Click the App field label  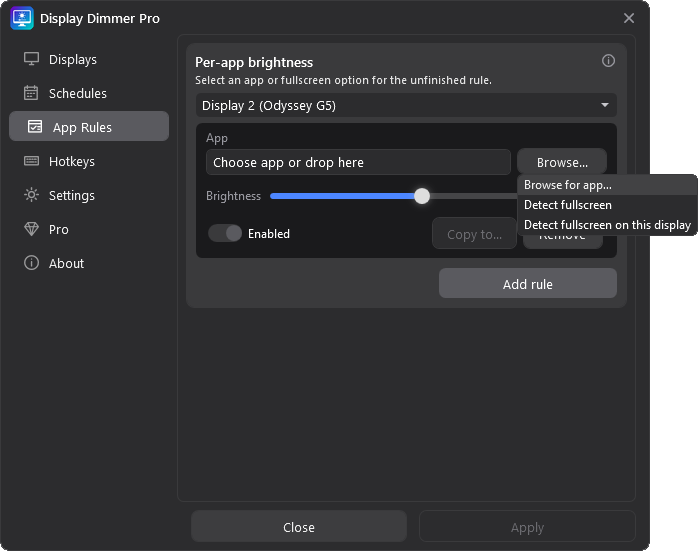217,138
